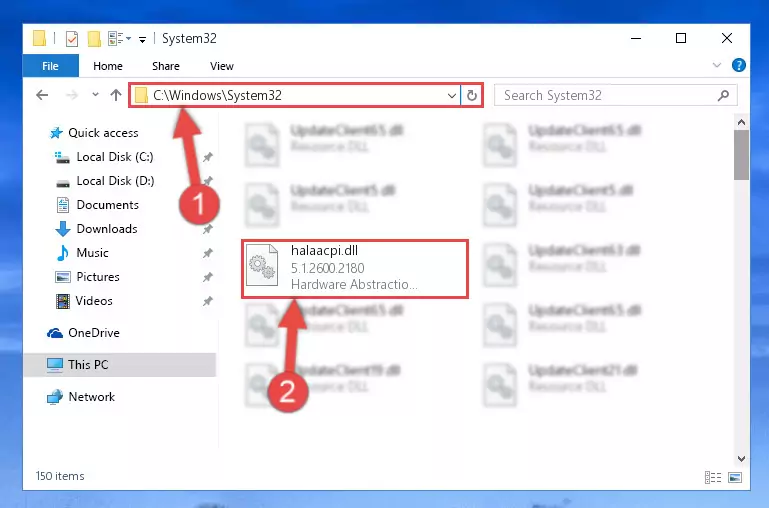Click the Back navigation arrow
This screenshot has height=508, width=769.
42,95
